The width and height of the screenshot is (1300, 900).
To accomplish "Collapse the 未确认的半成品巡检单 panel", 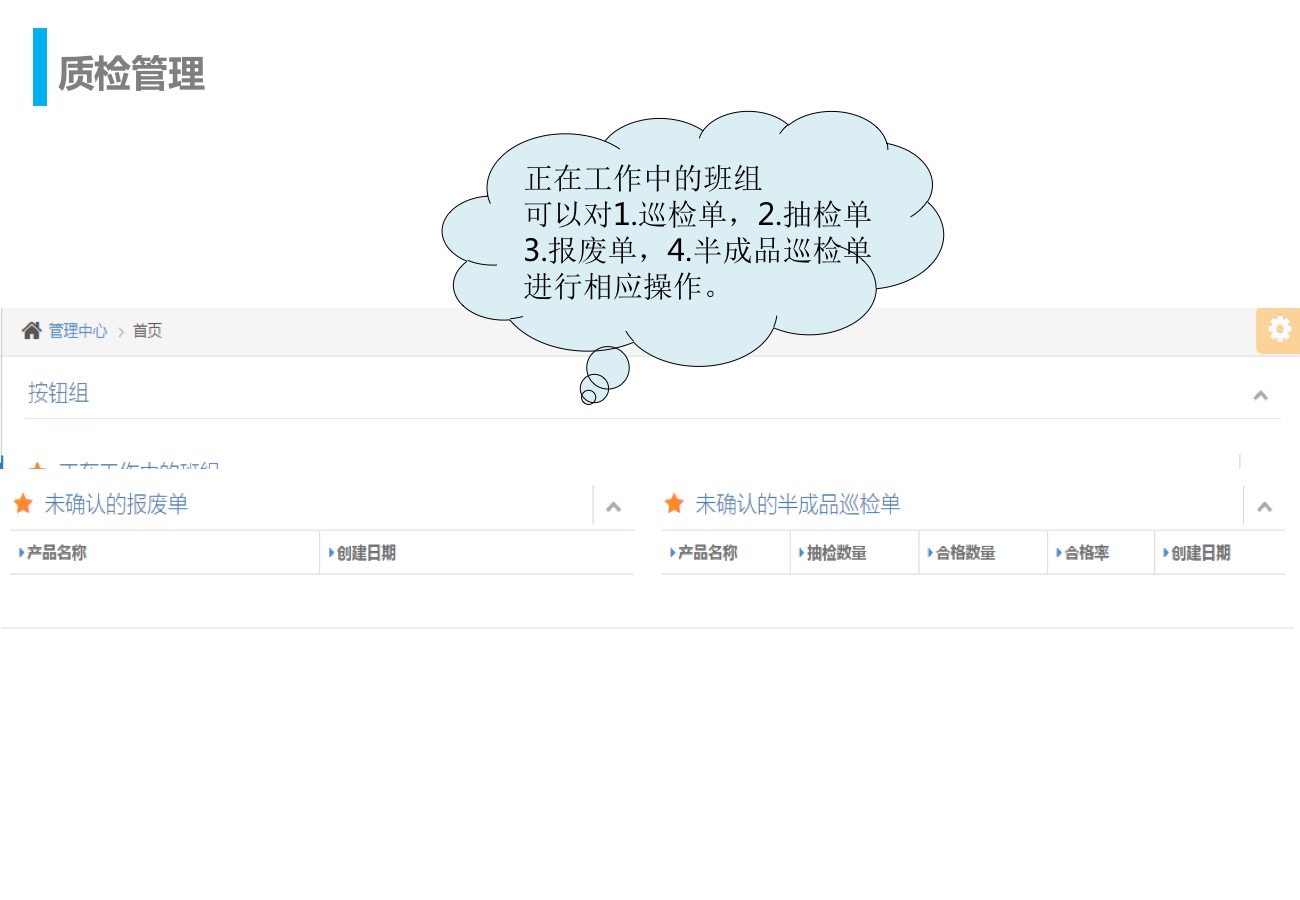I will (1264, 507).
